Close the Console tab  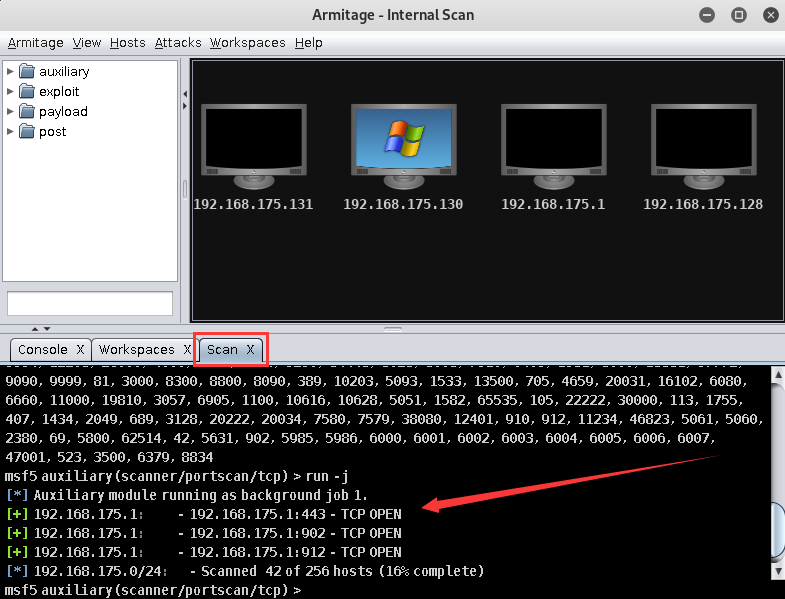(80, 350)
